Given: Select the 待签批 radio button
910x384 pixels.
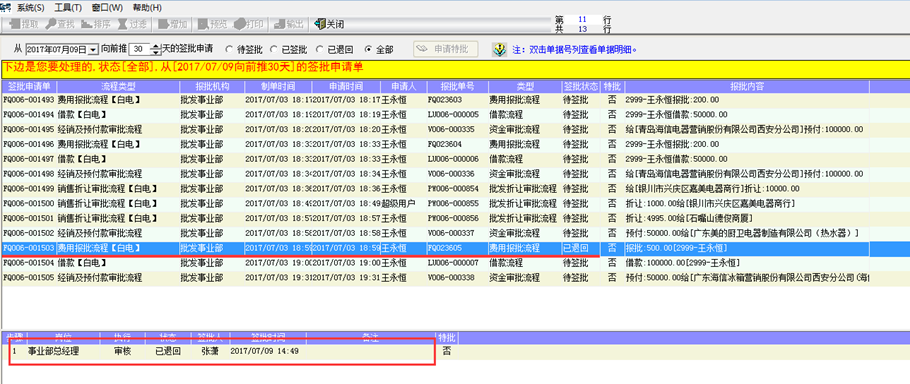Looking at the screenshot, I should (228, 50).
